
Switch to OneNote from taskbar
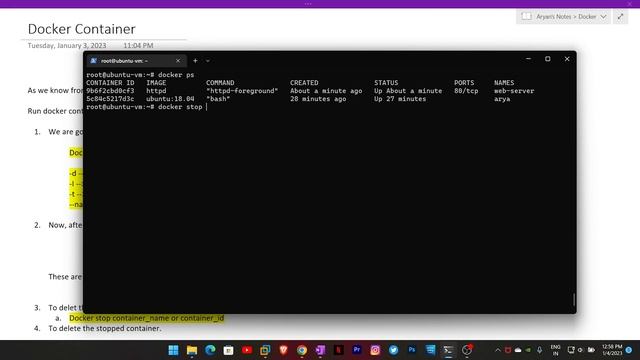coord(320,350)
